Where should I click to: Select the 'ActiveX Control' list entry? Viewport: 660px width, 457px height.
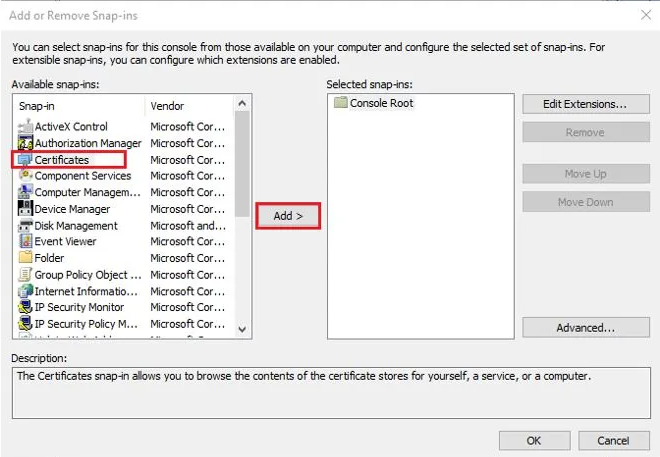coord(71,126)
